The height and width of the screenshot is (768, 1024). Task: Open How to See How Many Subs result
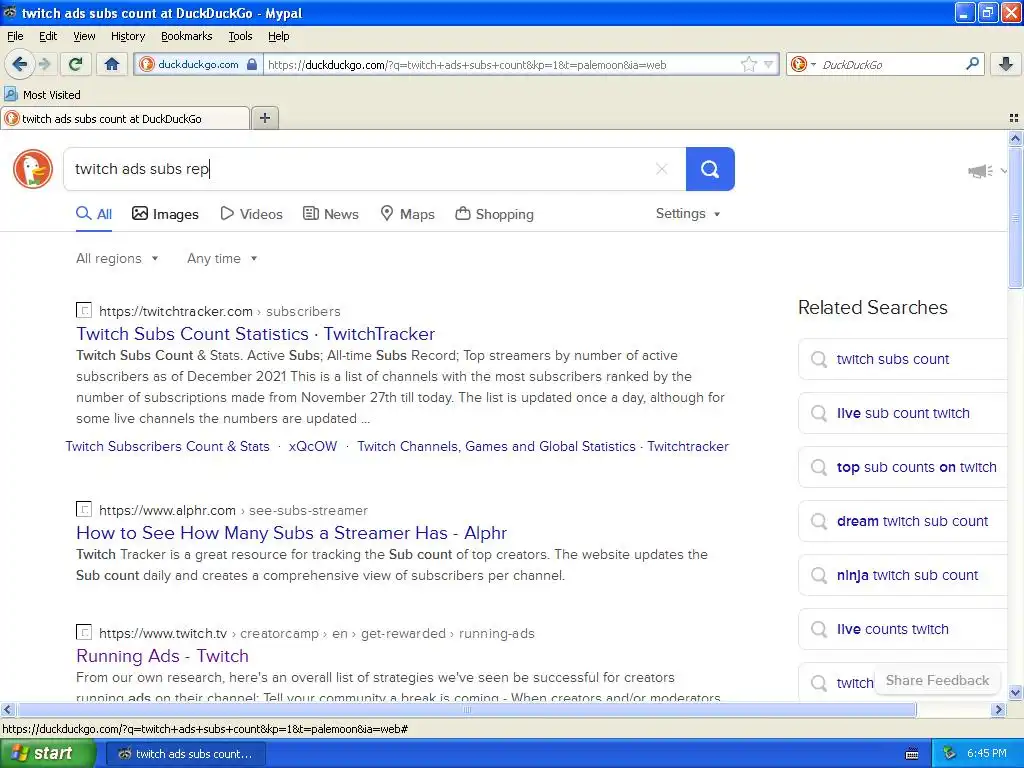pos(291,533)
